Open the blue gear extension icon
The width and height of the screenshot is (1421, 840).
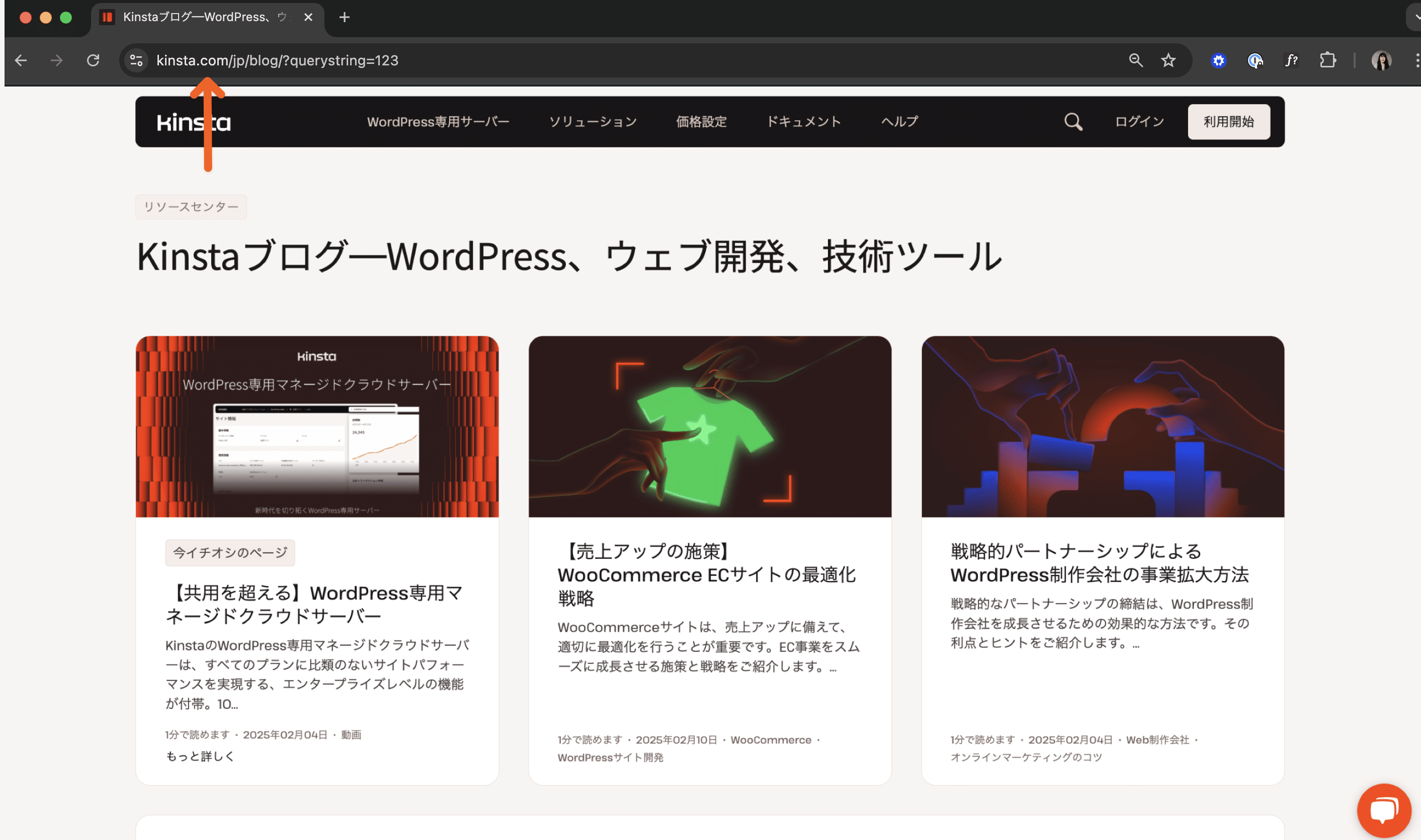coord(1218,60)
